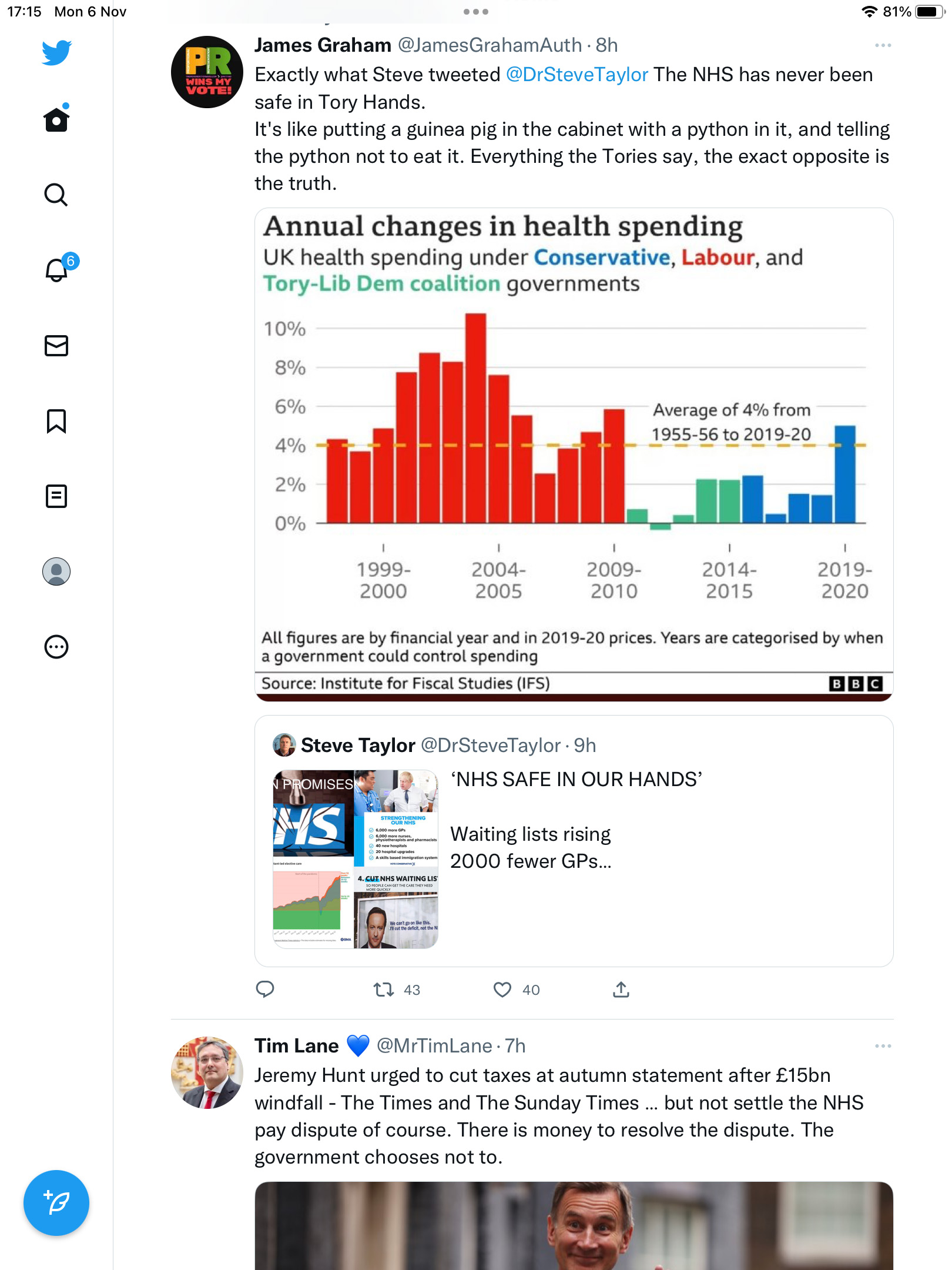Screen dimensions: 952x1270
Task: Reply to James Graham's tweet
Action: tap(265, 990)
